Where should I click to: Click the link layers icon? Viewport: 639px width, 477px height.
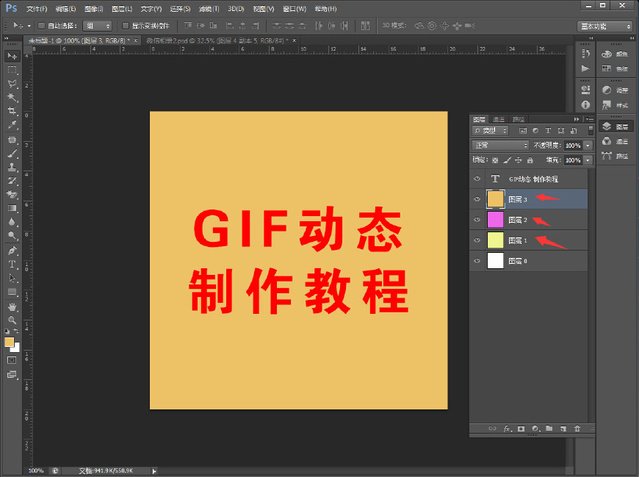pos(492,428)
